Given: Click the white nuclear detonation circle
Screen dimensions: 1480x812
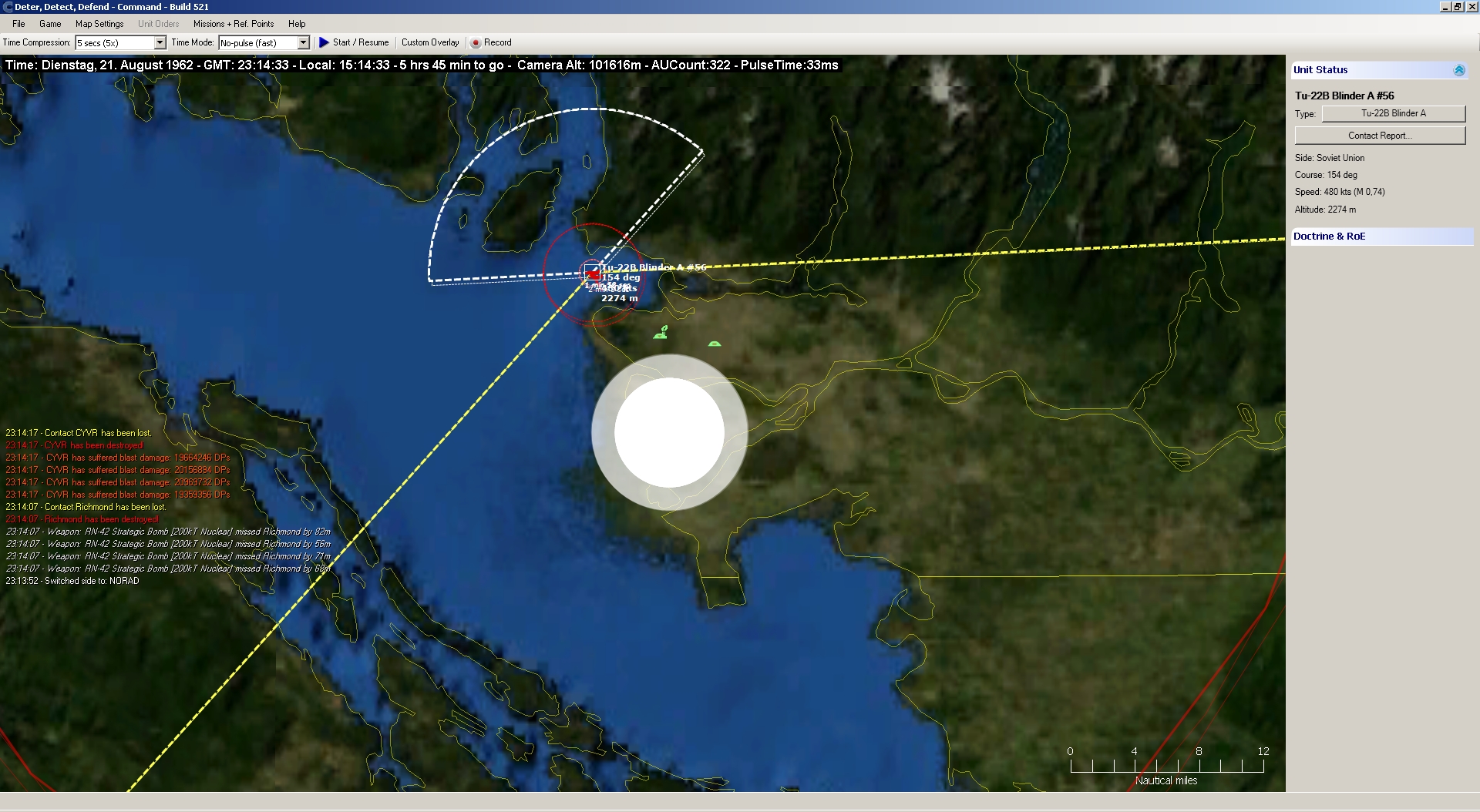Looking at the screenshot, I should pyautogui.click(x=669, y=432).
